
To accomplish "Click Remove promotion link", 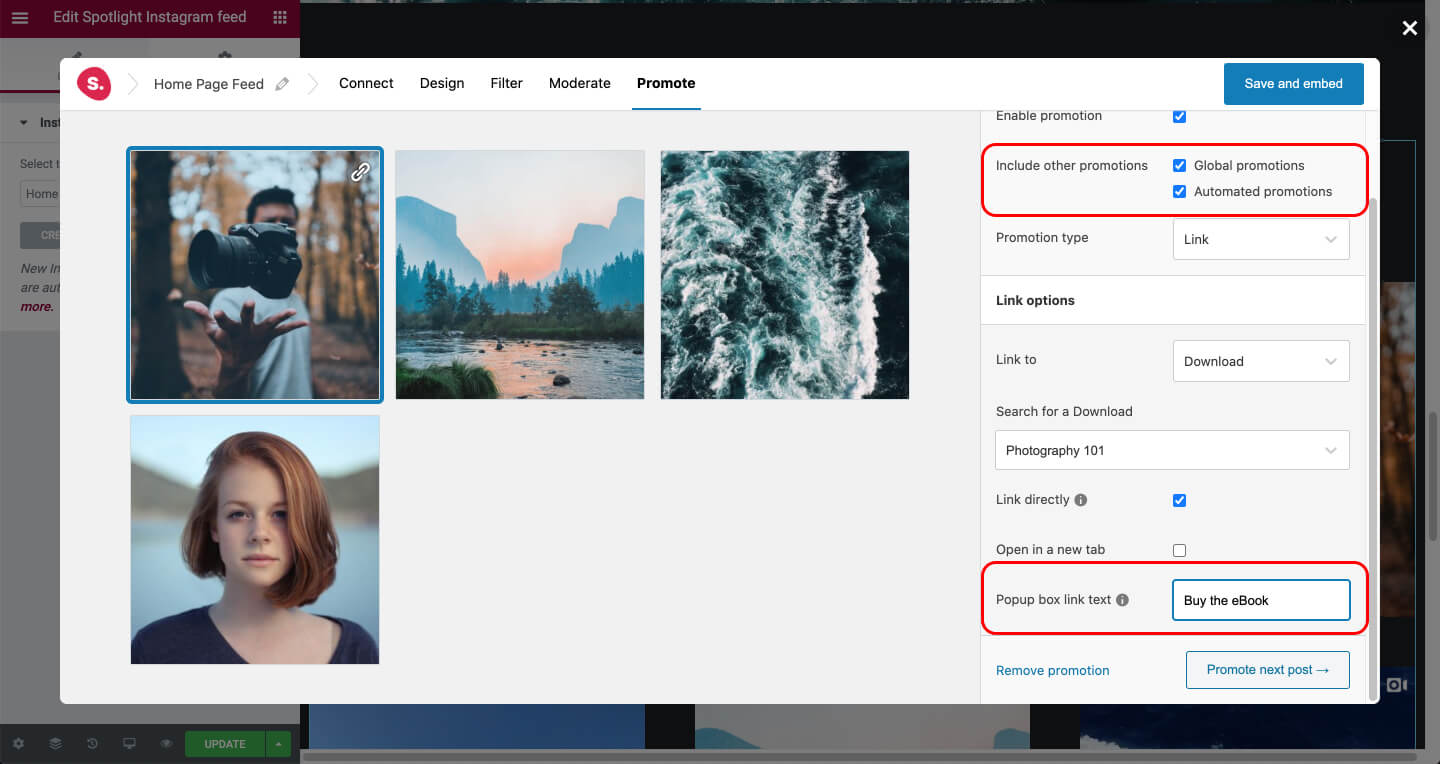I will (x=1053, y=671).
